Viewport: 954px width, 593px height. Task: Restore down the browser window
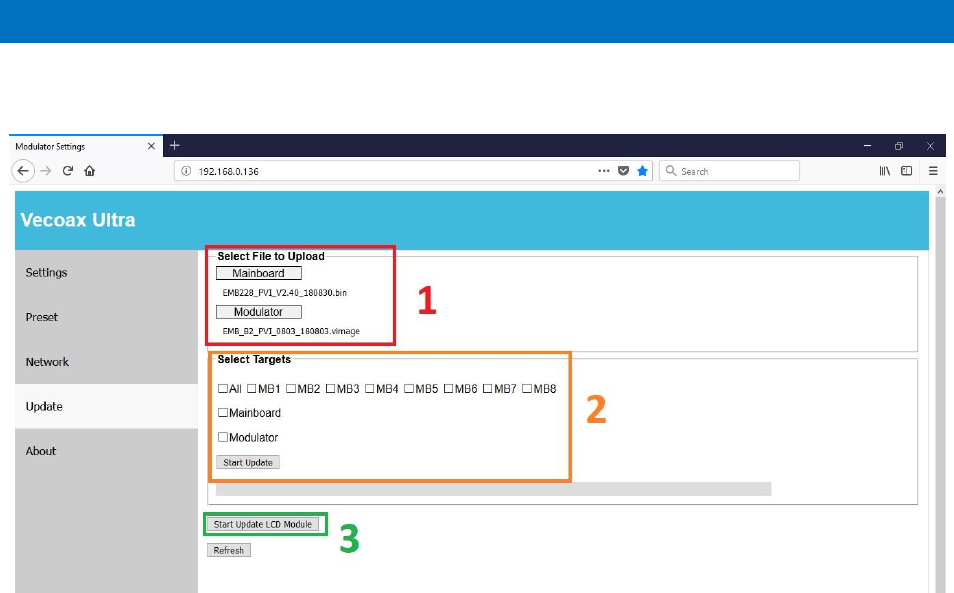click(x=899, y=146)
